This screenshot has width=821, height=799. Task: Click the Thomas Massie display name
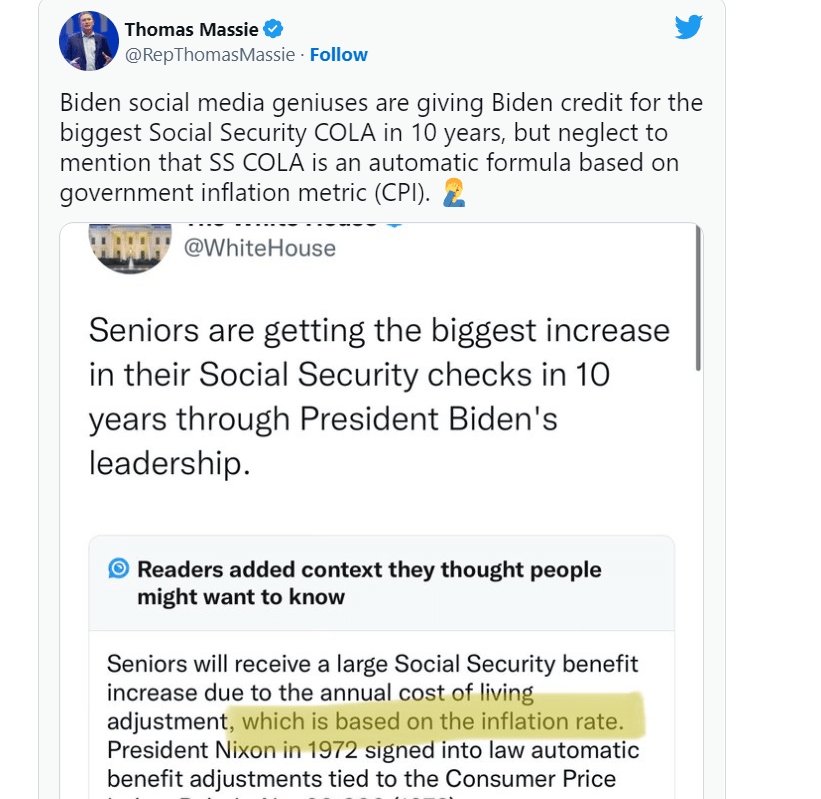click(x=191, y=29)
